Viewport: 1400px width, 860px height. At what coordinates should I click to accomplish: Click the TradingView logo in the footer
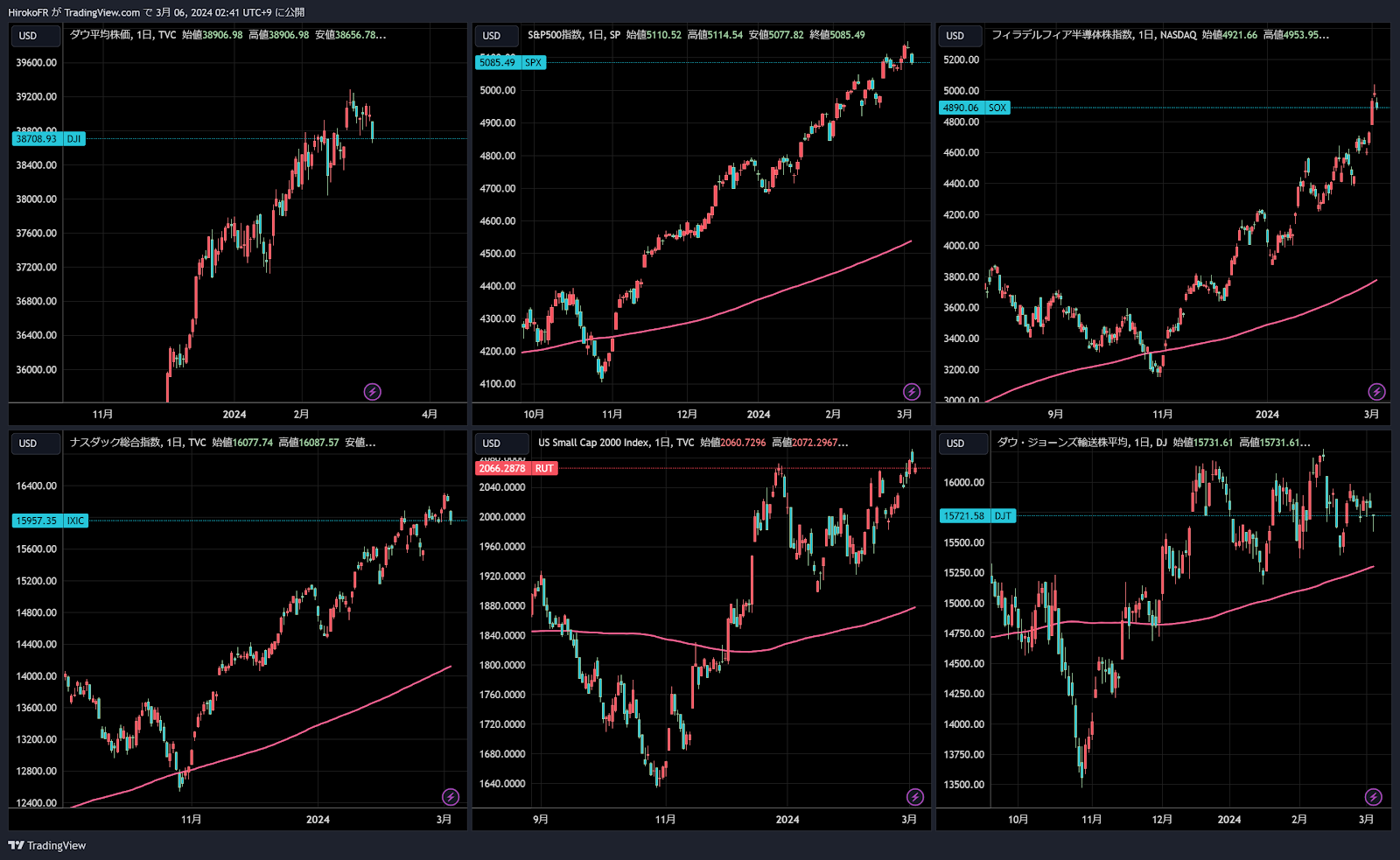point(47,845)
